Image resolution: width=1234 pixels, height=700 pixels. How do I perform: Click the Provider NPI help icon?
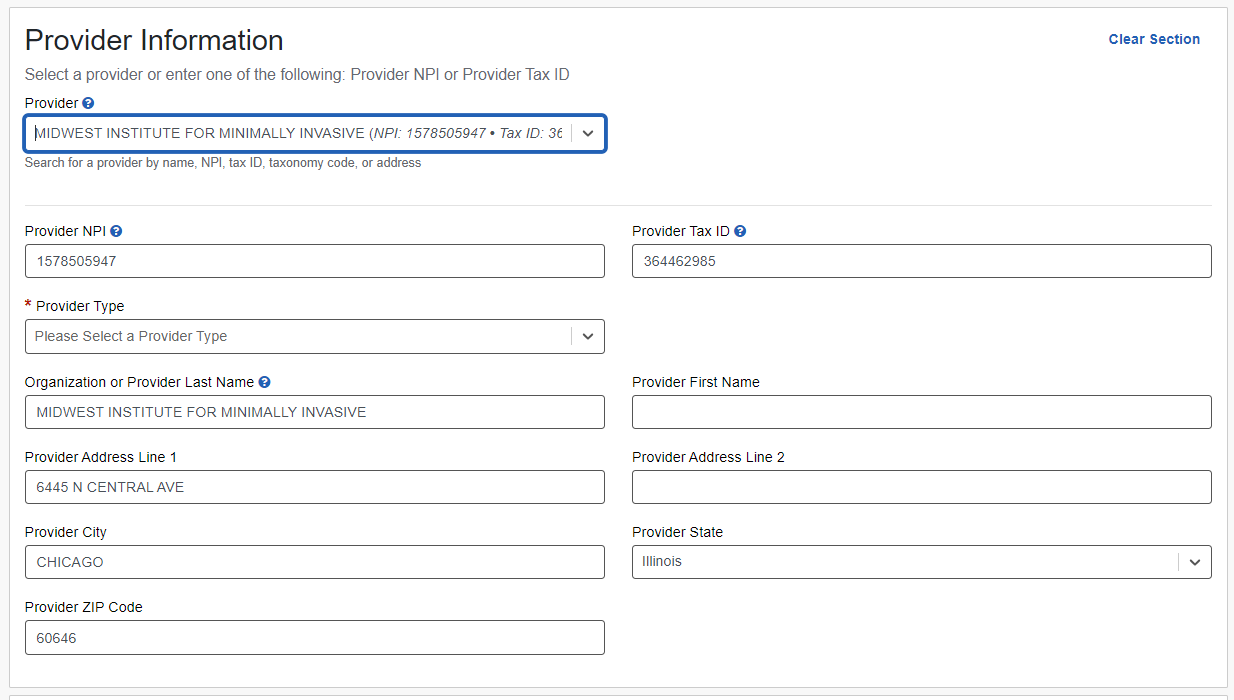pos(116,231)
